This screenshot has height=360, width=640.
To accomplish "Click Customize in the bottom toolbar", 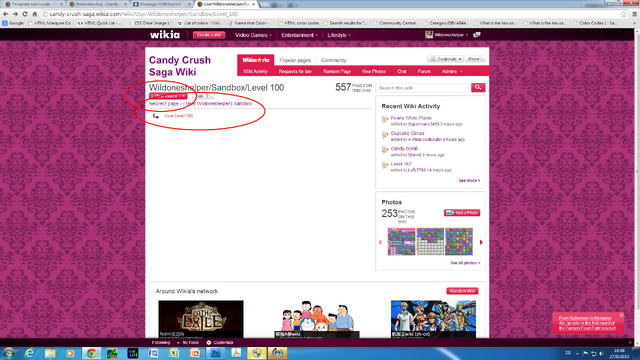I will (220, 342).
